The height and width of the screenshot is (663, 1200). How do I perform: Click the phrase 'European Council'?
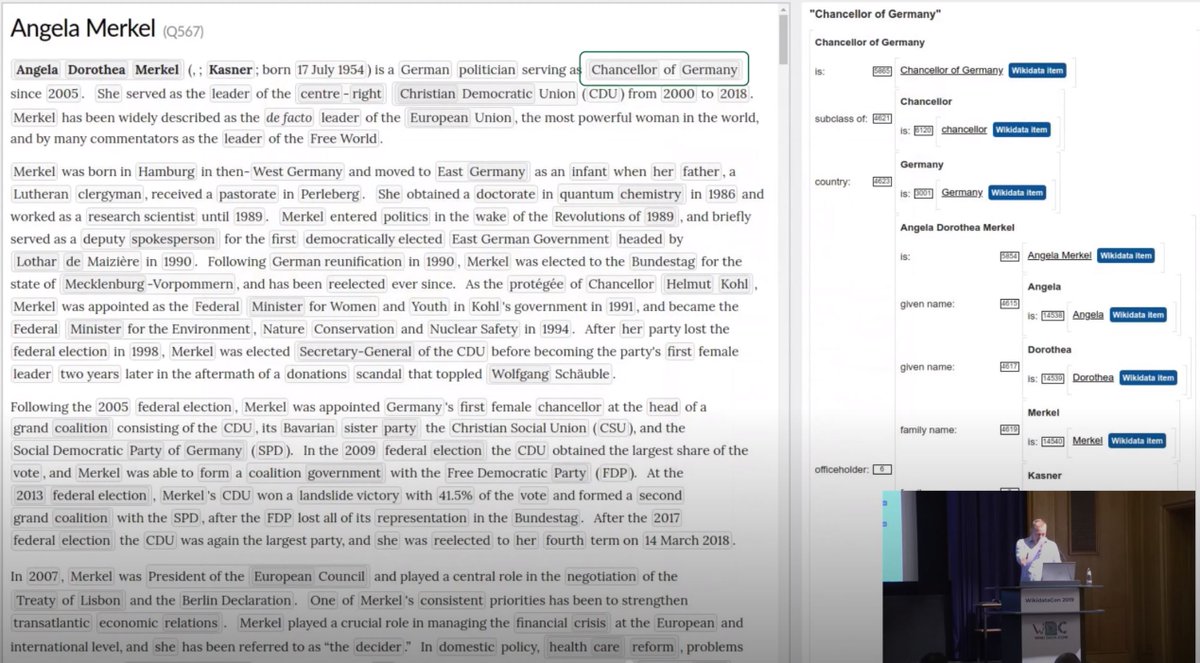(x=309, y=576)
